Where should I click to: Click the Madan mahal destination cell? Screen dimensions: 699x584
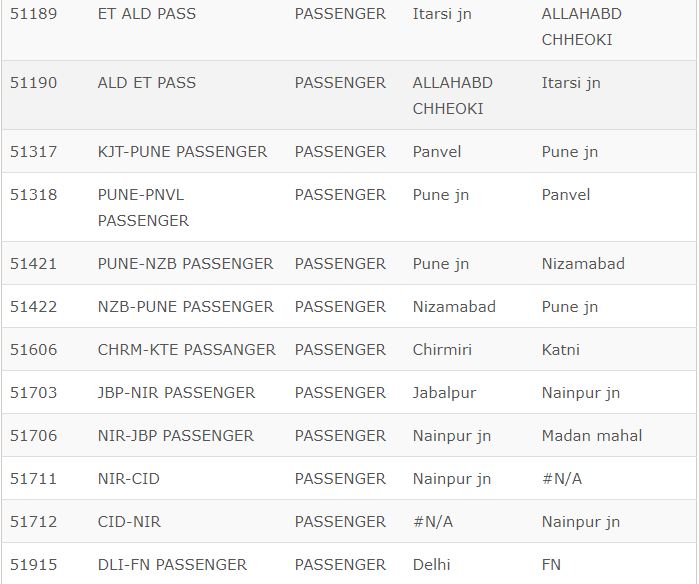click(592, 436)
